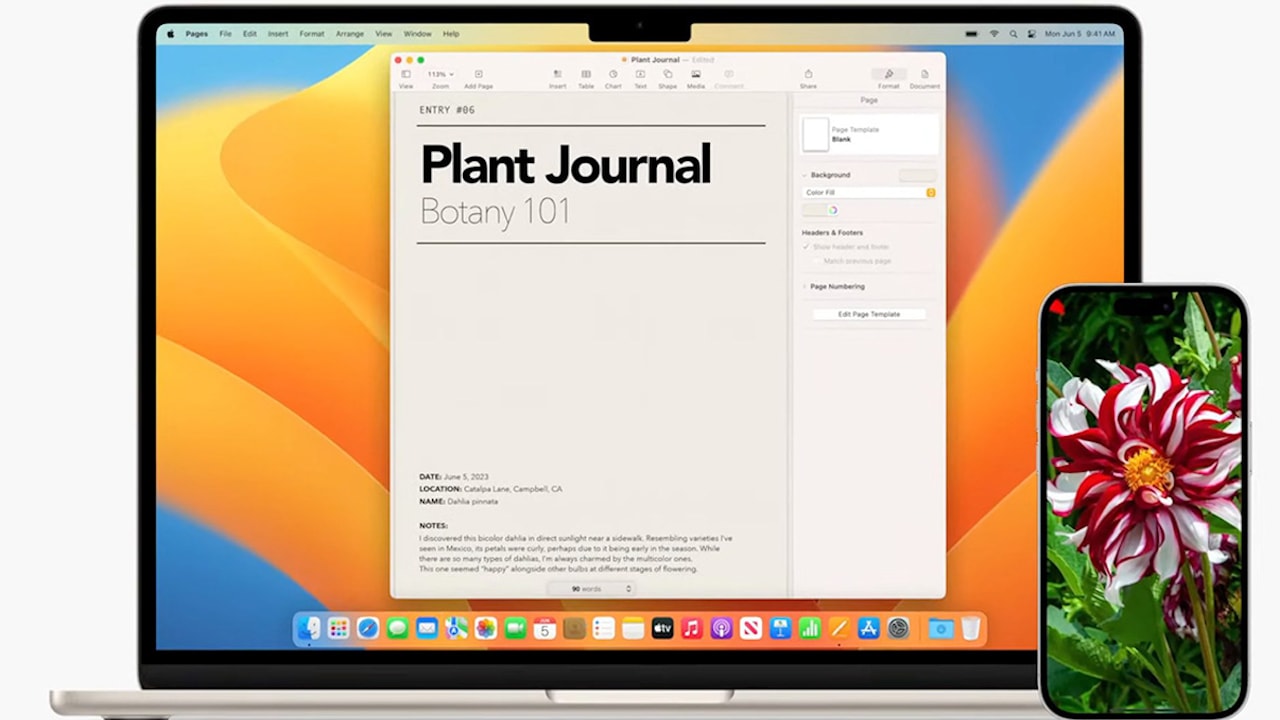This screenshot has height=720, width=1280.
Task: Open Keynote from the Dock
Action: point(781,628)
